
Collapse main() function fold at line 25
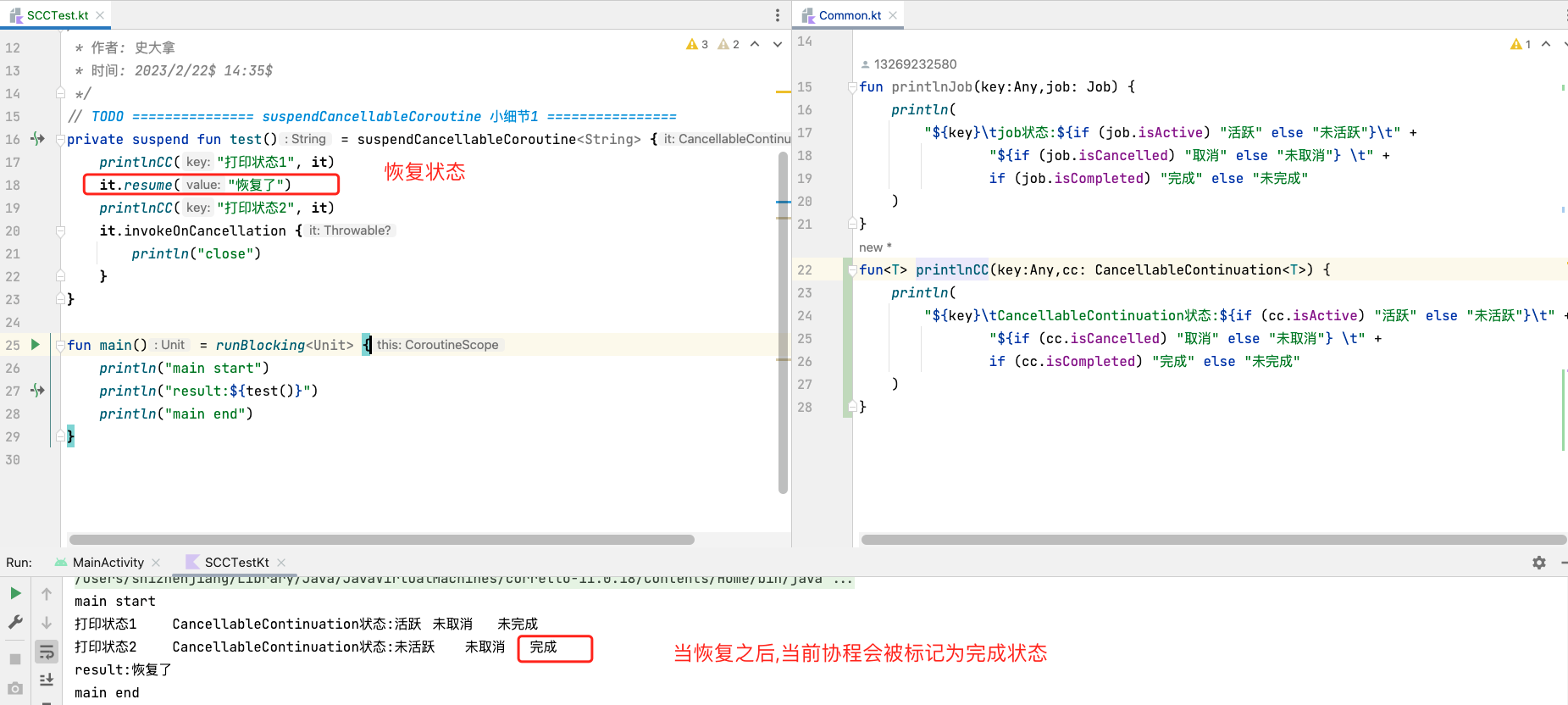tap(60, 345)
